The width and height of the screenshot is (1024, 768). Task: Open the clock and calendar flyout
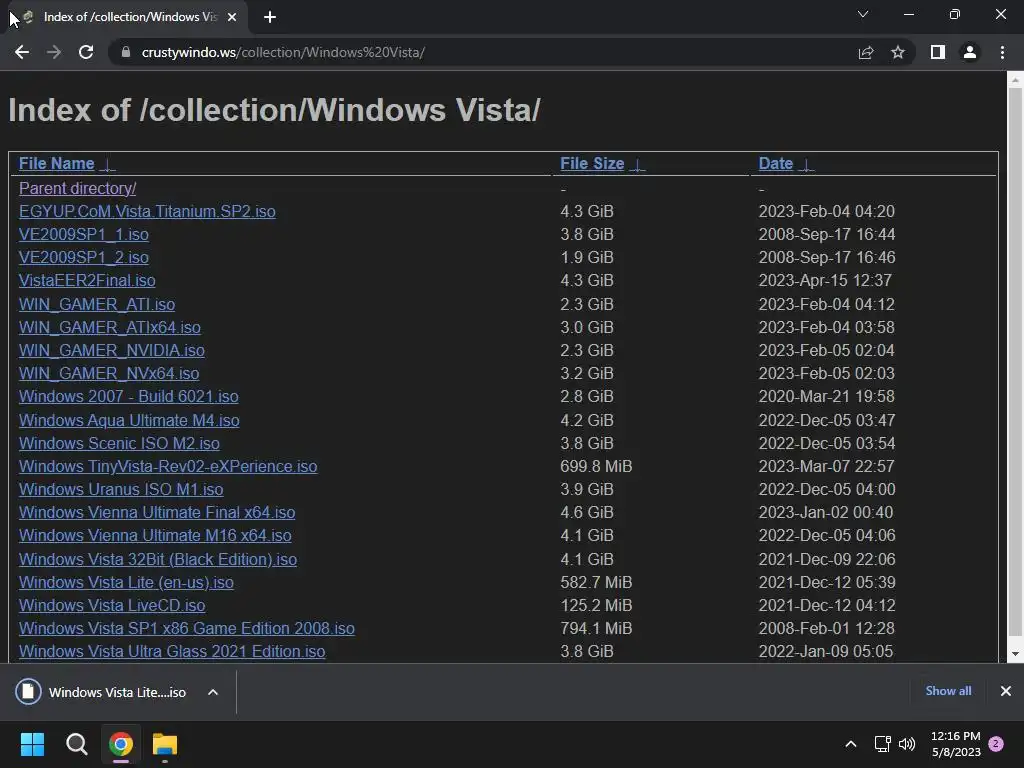[956, 744]
